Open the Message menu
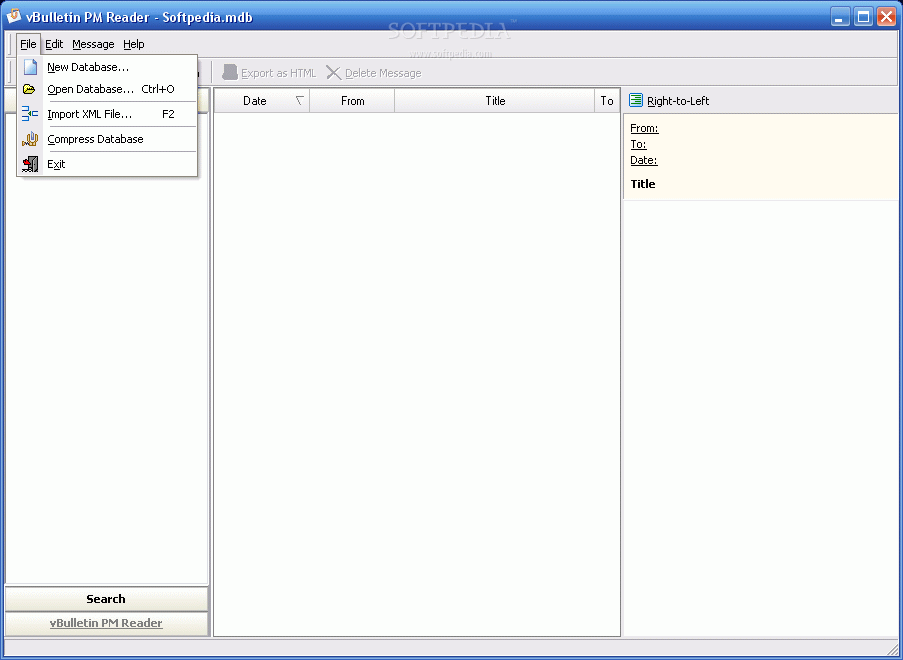 pyautogui.click(x=93, y=44)
